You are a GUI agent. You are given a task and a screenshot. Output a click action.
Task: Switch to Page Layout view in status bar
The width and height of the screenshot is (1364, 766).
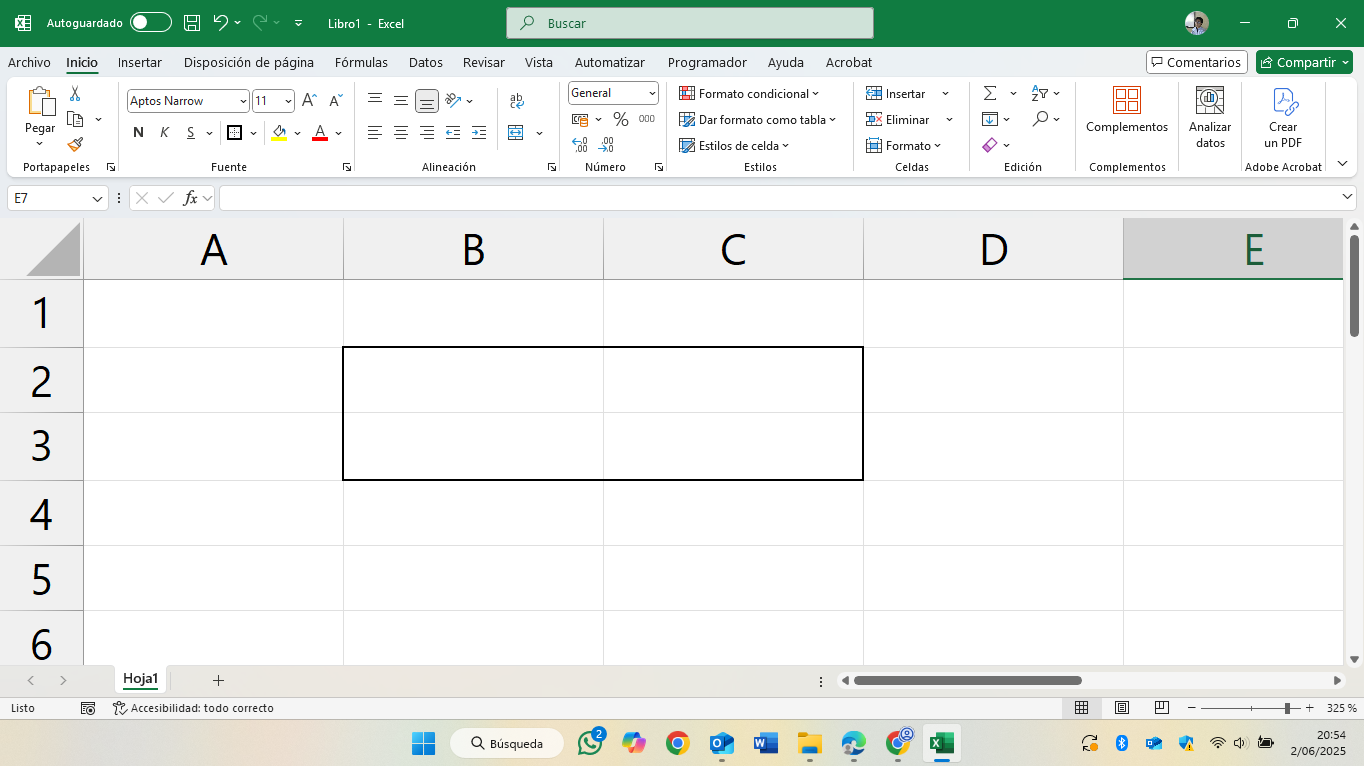(x=1122, y=708)
